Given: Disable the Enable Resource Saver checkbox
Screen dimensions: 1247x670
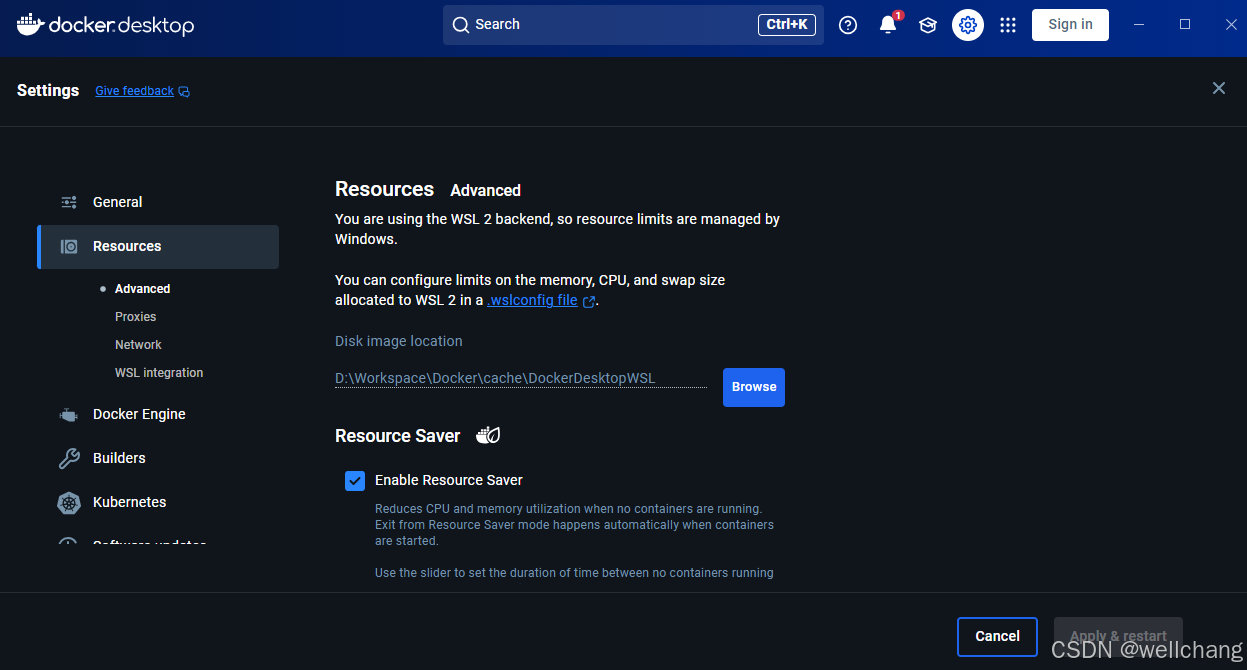Looking at the screenshot, I should point(355,481).
